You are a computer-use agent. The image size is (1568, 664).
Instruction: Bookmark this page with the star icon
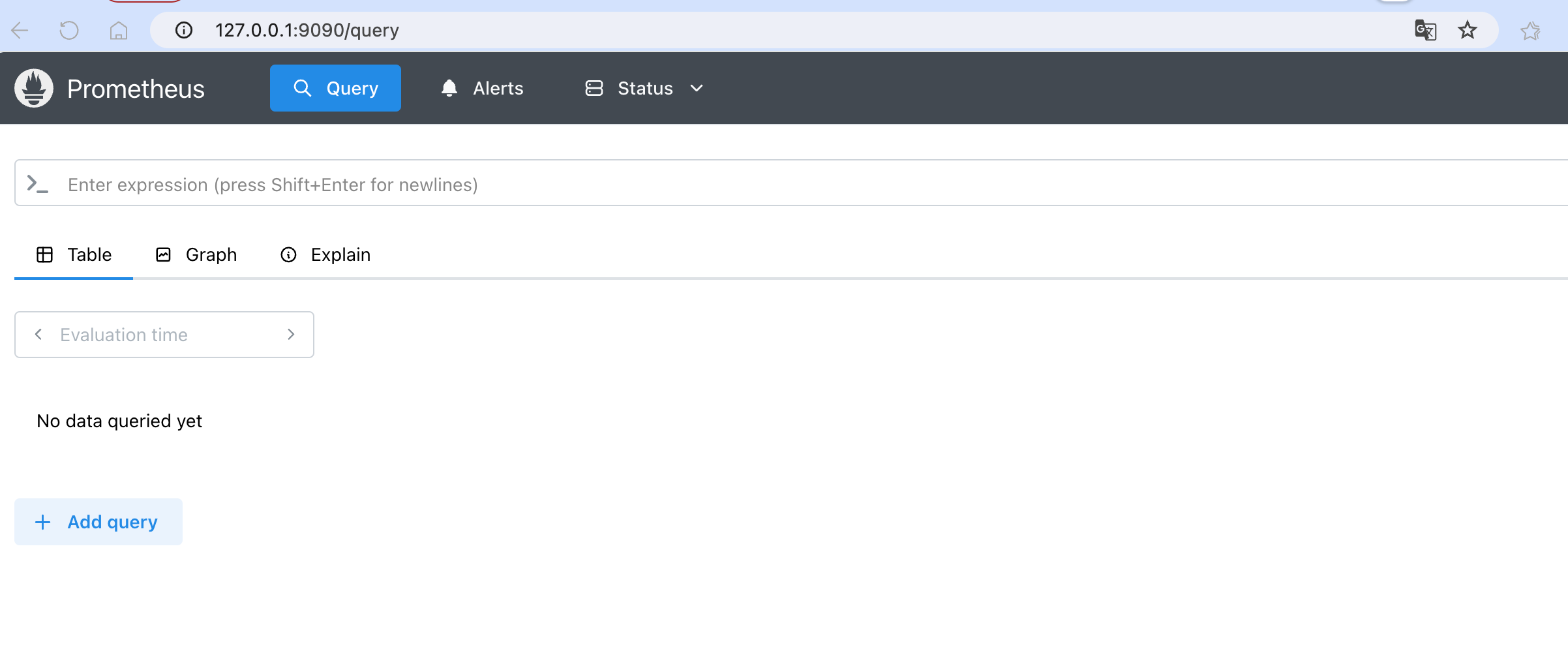1468,30
